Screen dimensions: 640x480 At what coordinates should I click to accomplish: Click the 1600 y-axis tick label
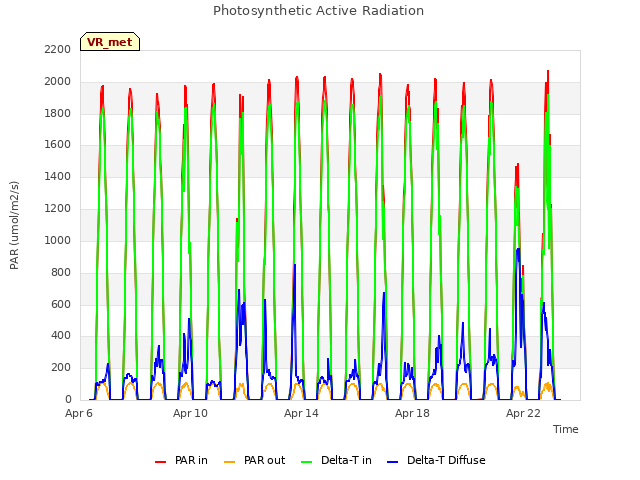tap(58, 144)
